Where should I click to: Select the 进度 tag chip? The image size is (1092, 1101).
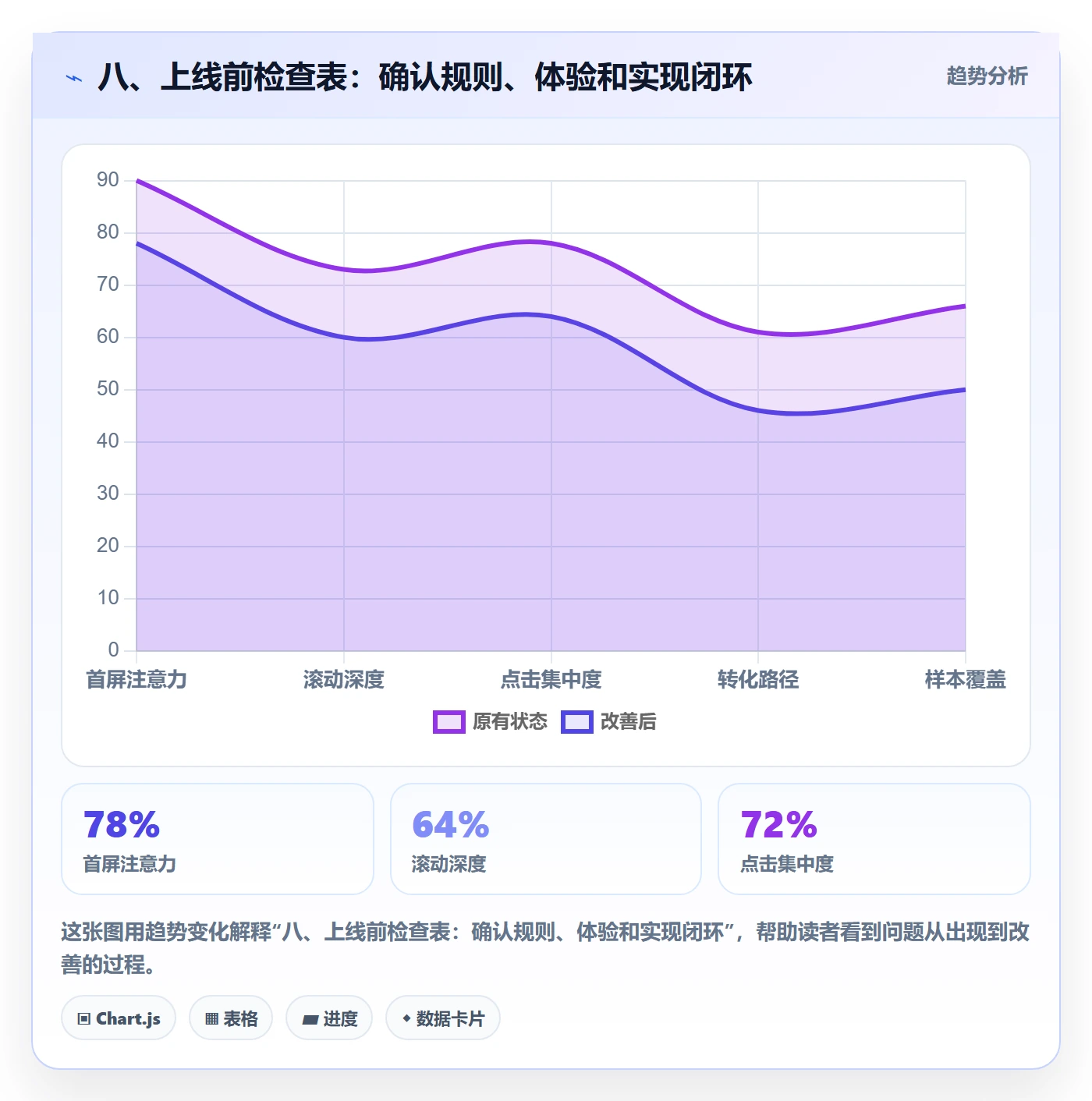(x=329, y=1018)
